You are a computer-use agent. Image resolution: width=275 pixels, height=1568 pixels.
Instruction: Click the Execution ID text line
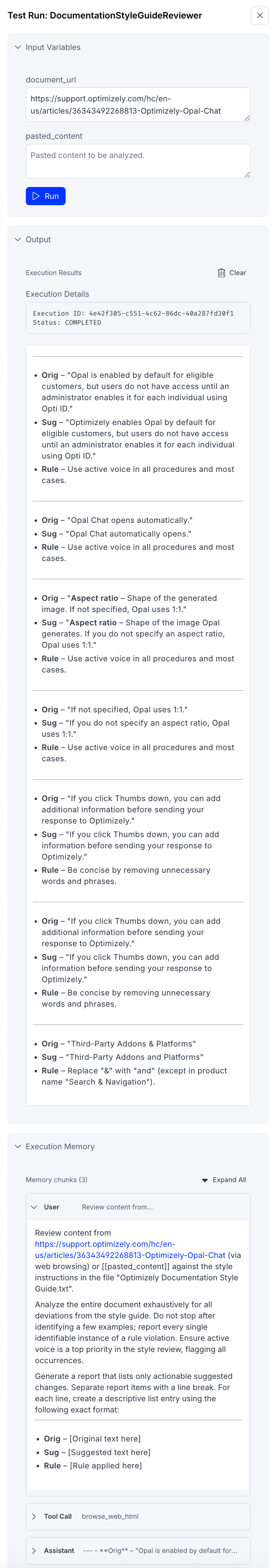click(x=133, y=314)
